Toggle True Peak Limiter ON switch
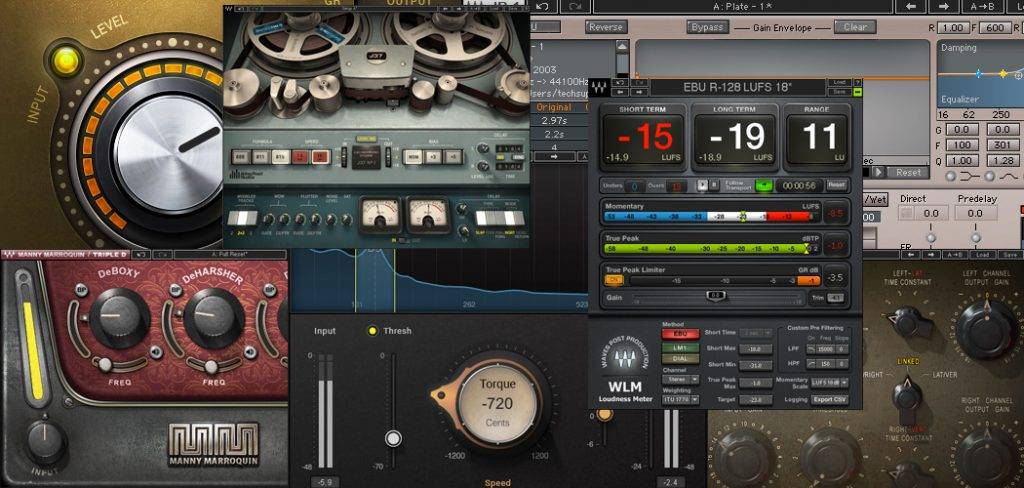 click(614, 280)
